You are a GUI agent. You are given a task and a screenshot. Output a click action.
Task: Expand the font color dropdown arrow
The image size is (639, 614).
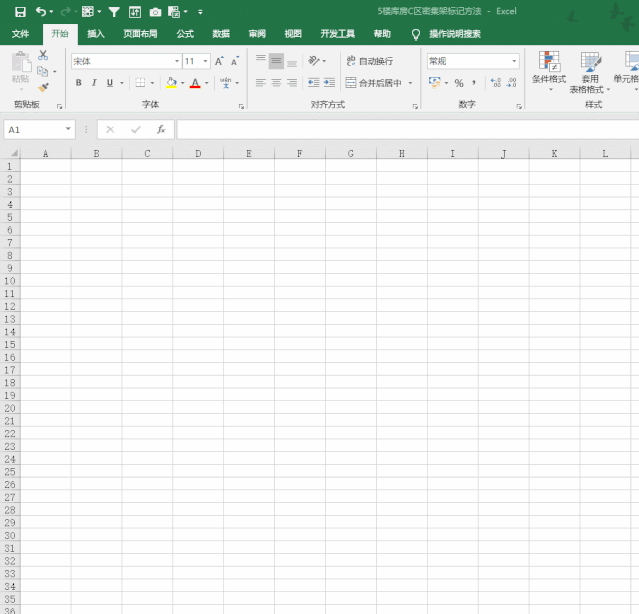(x=207, y=83)
